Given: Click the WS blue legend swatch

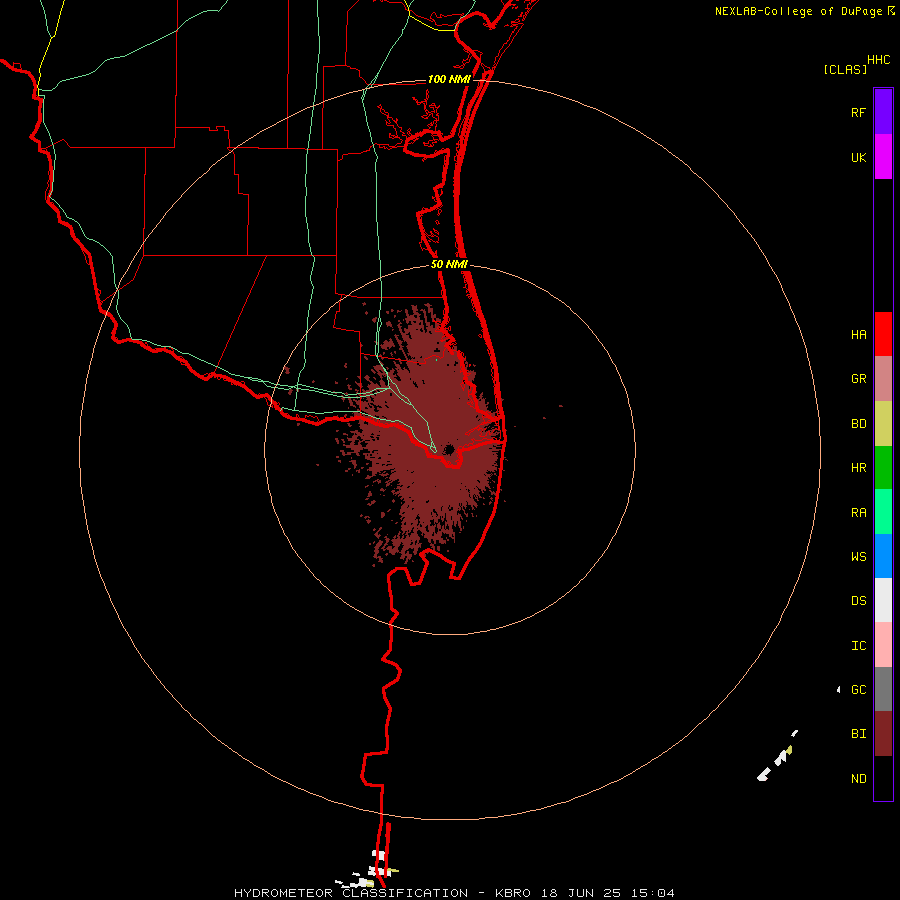Looking at the screenshot, I should click(883, 556).
